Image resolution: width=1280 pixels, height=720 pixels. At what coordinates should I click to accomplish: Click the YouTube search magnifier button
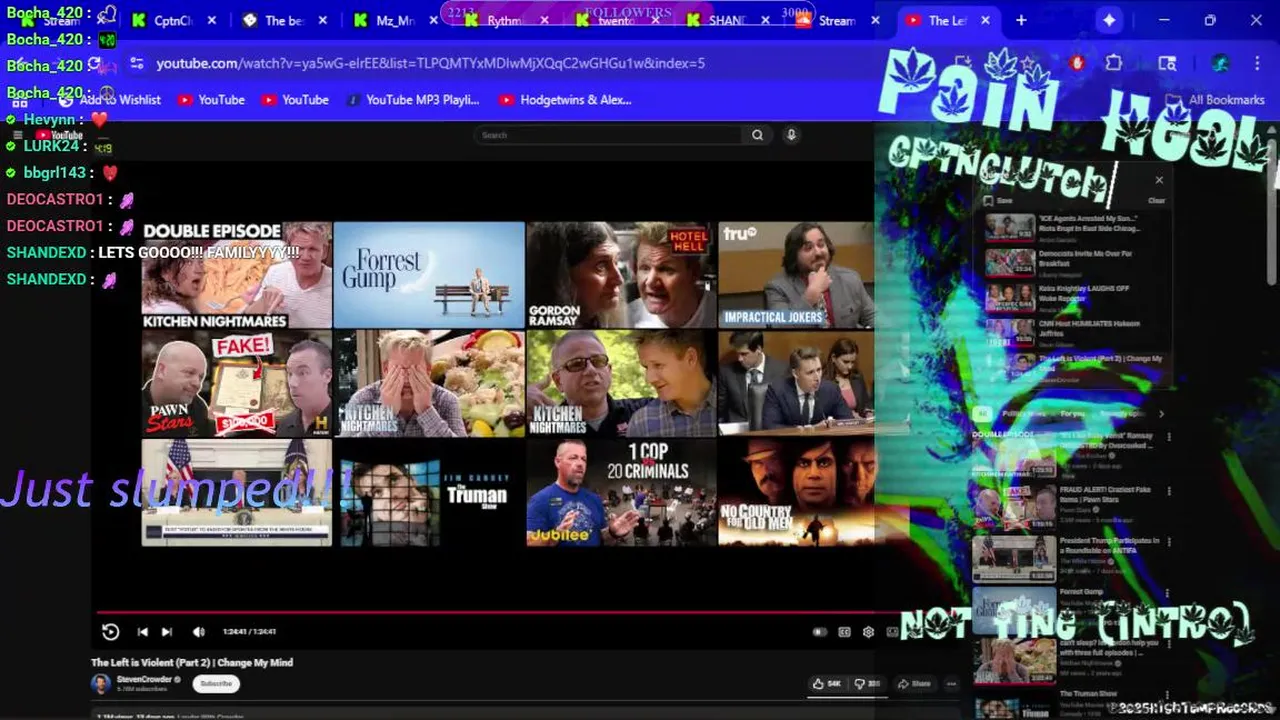tap(758, 135)
